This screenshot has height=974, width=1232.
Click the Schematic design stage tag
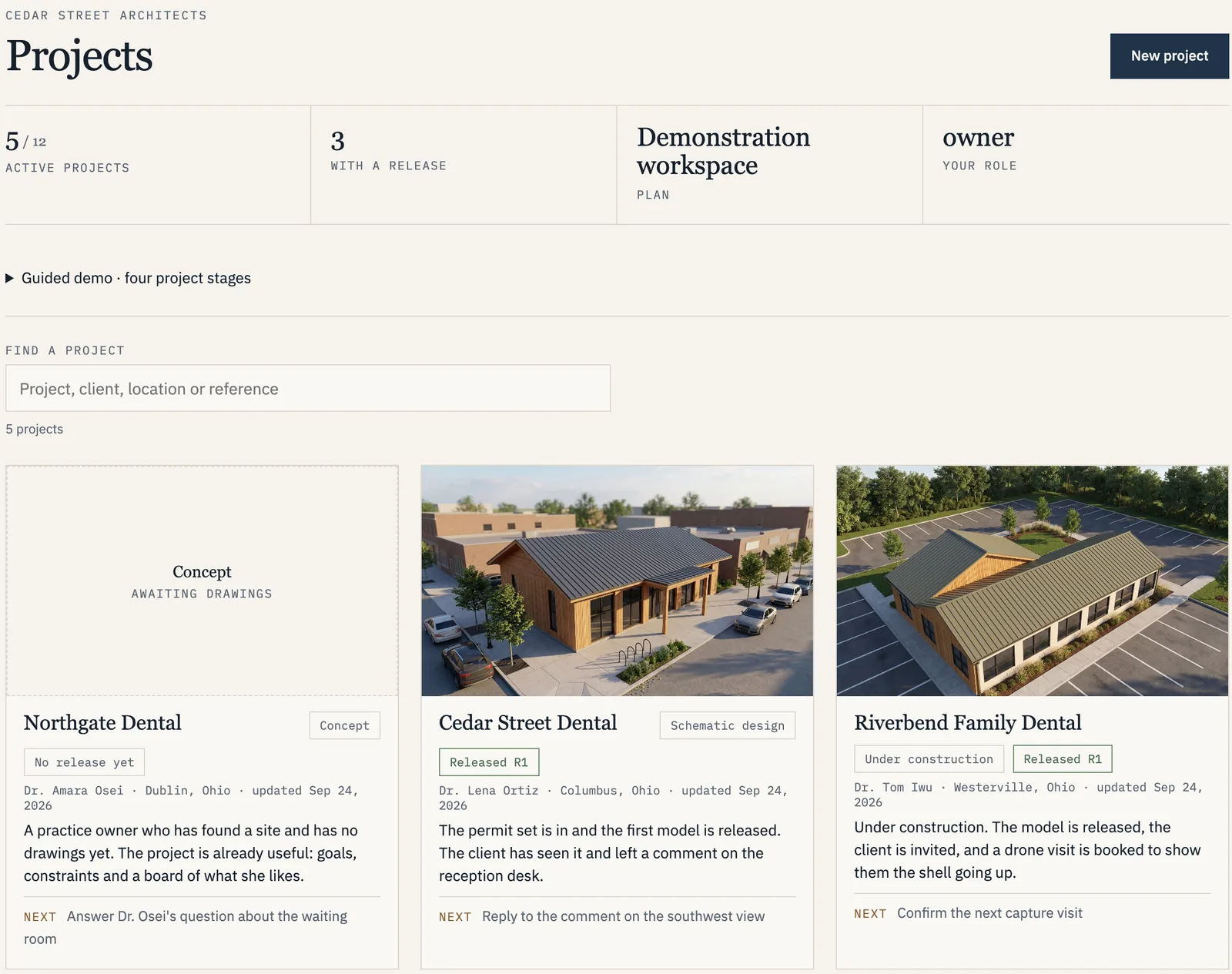coord(727,725)
